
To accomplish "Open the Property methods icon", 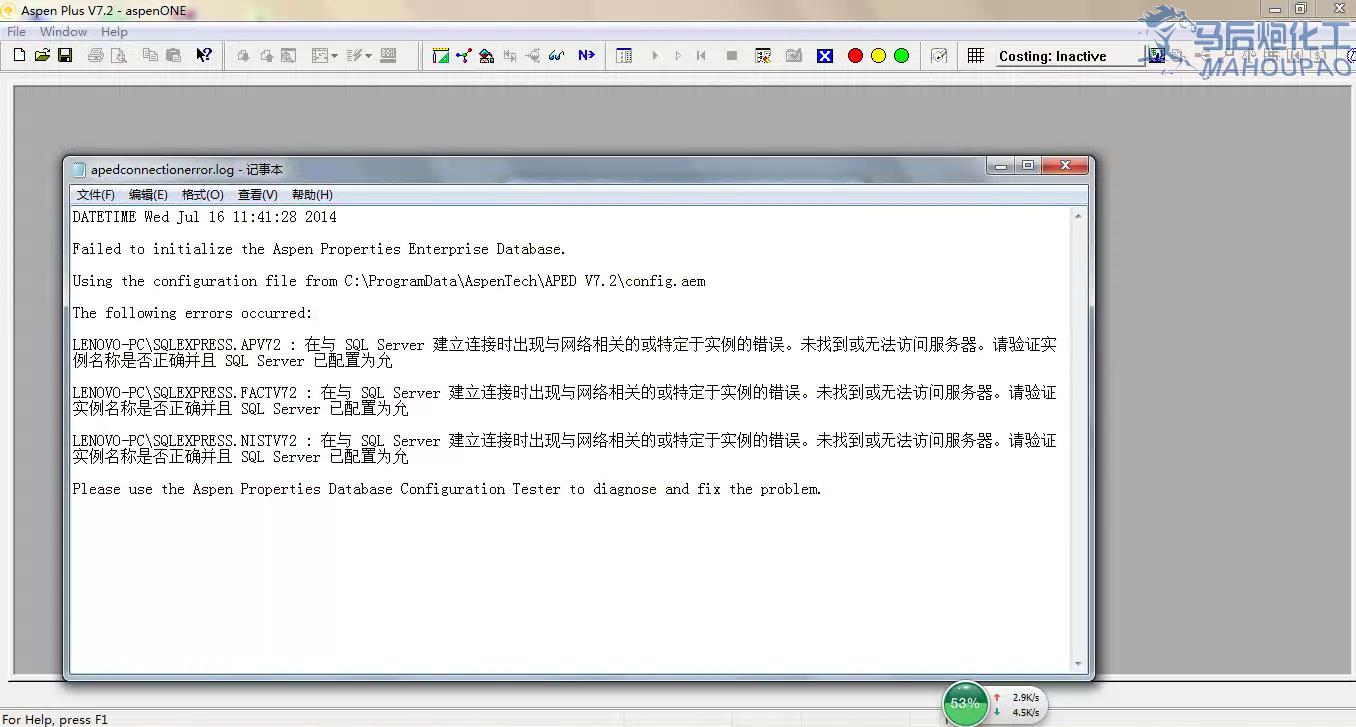I will [x=487, y=56].
